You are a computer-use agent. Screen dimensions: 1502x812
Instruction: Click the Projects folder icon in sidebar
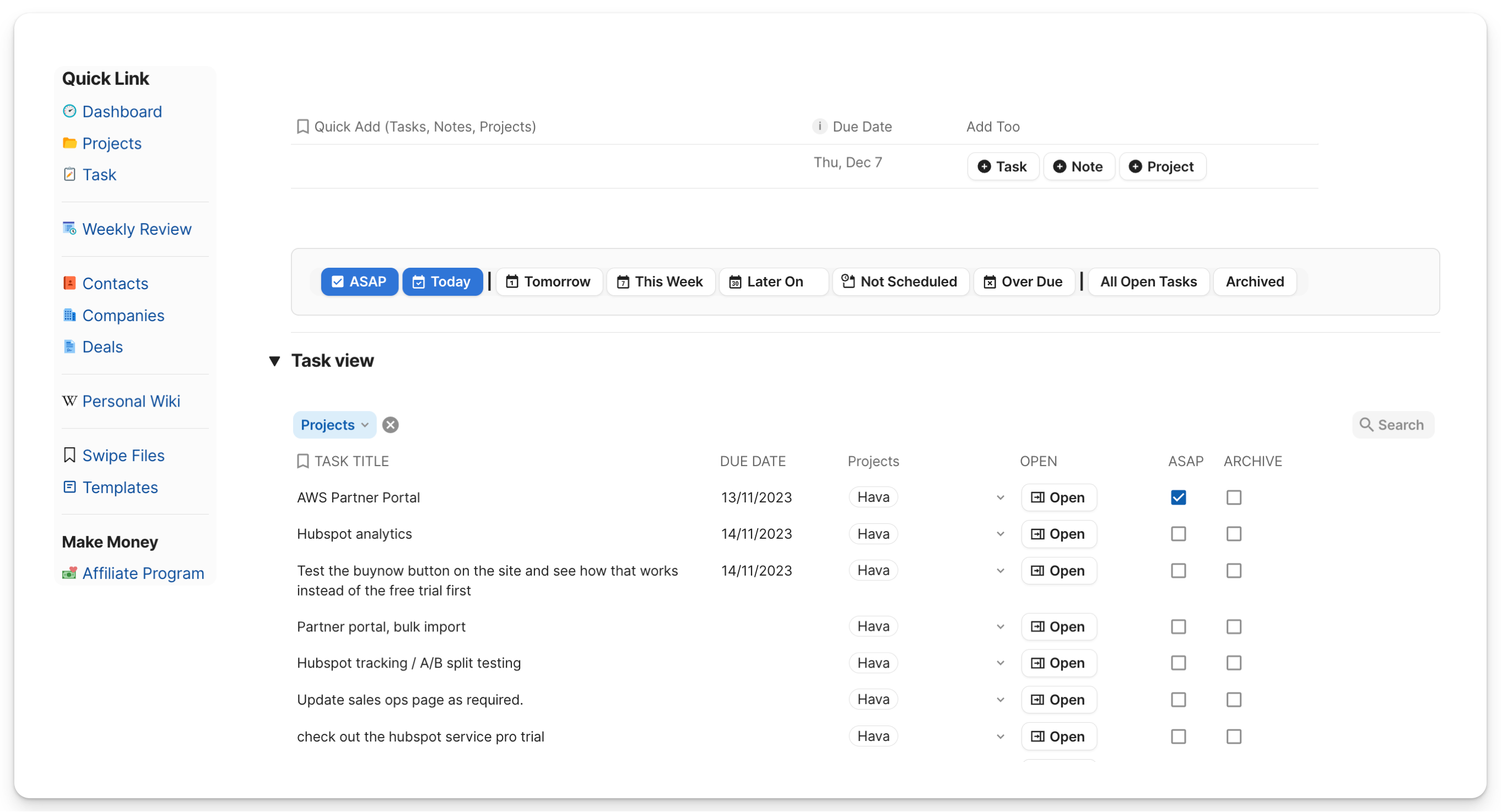pos(69,143)
